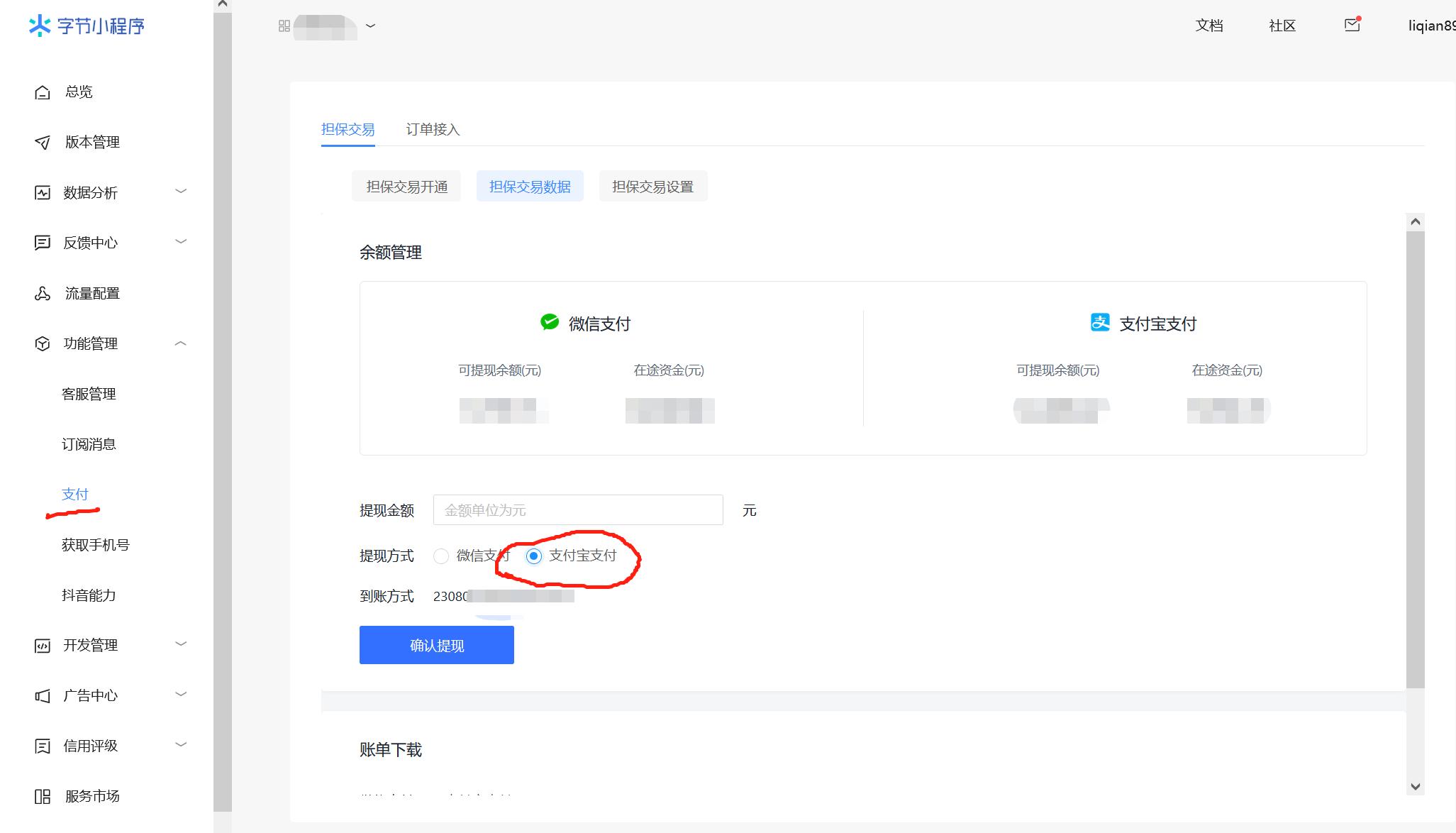
Task: Click the 数据分析 chart icon
Action: (43, 193)
